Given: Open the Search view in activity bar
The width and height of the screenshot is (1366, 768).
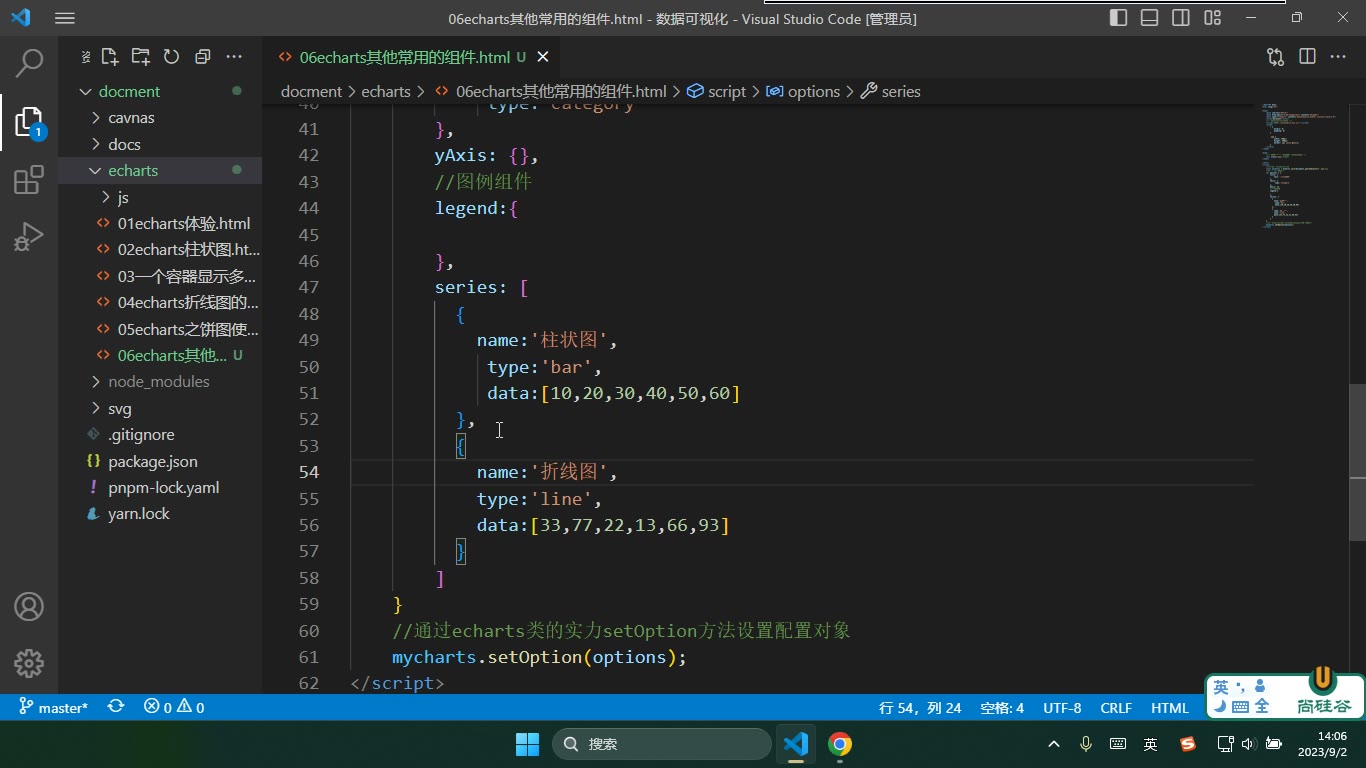Looking at the screenshot, I should [x=29, y=63].
